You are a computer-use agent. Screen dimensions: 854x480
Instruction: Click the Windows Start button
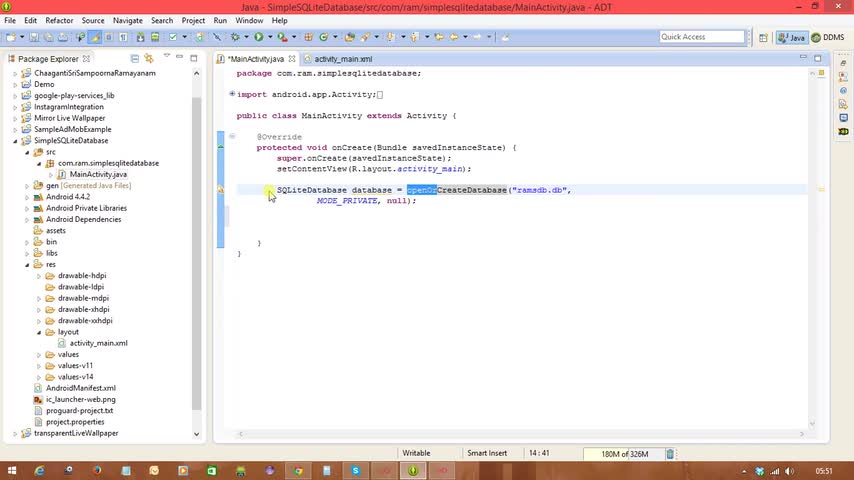point(12,470)
